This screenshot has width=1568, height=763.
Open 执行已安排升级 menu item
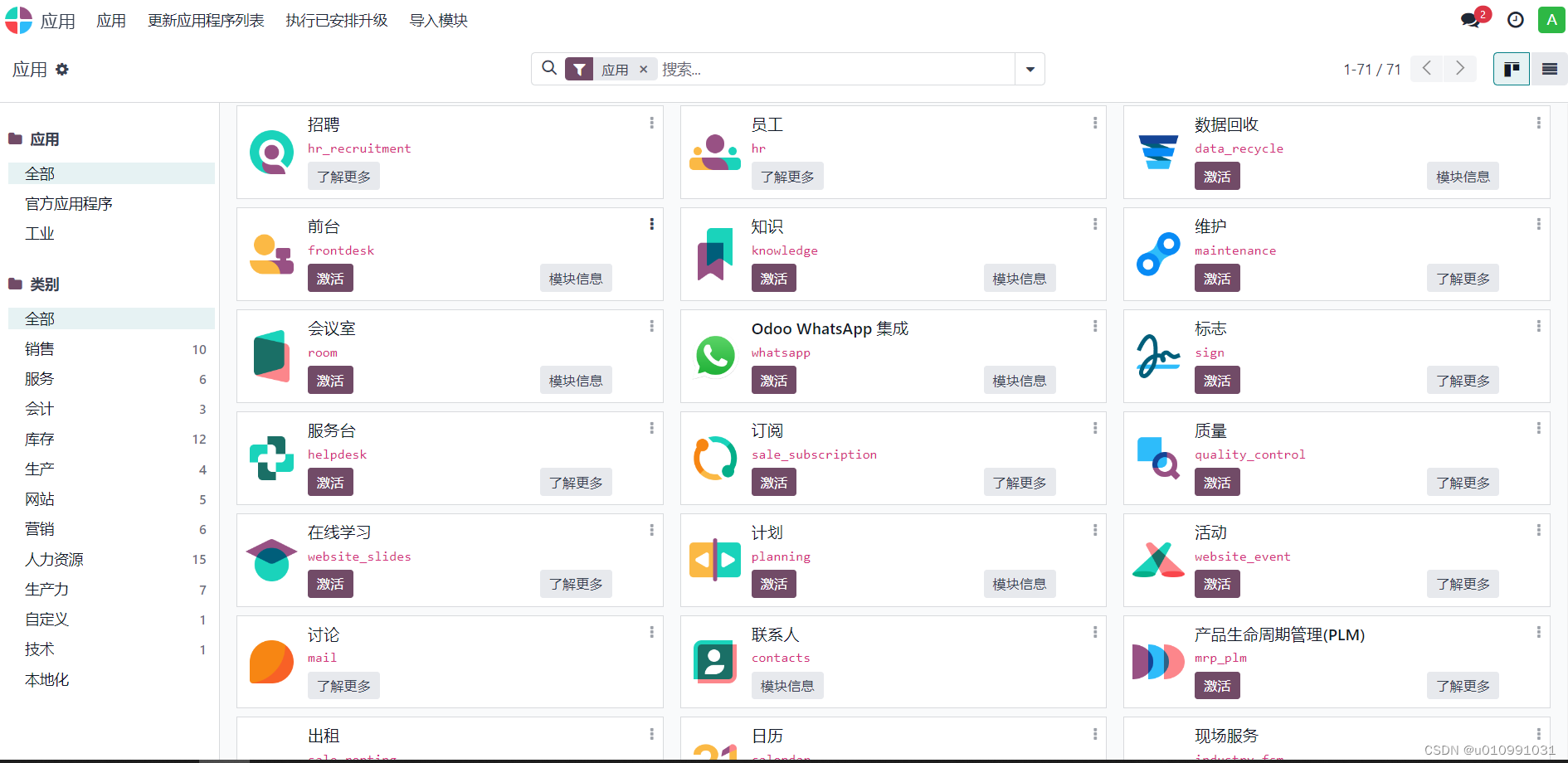tap(337, 20)
